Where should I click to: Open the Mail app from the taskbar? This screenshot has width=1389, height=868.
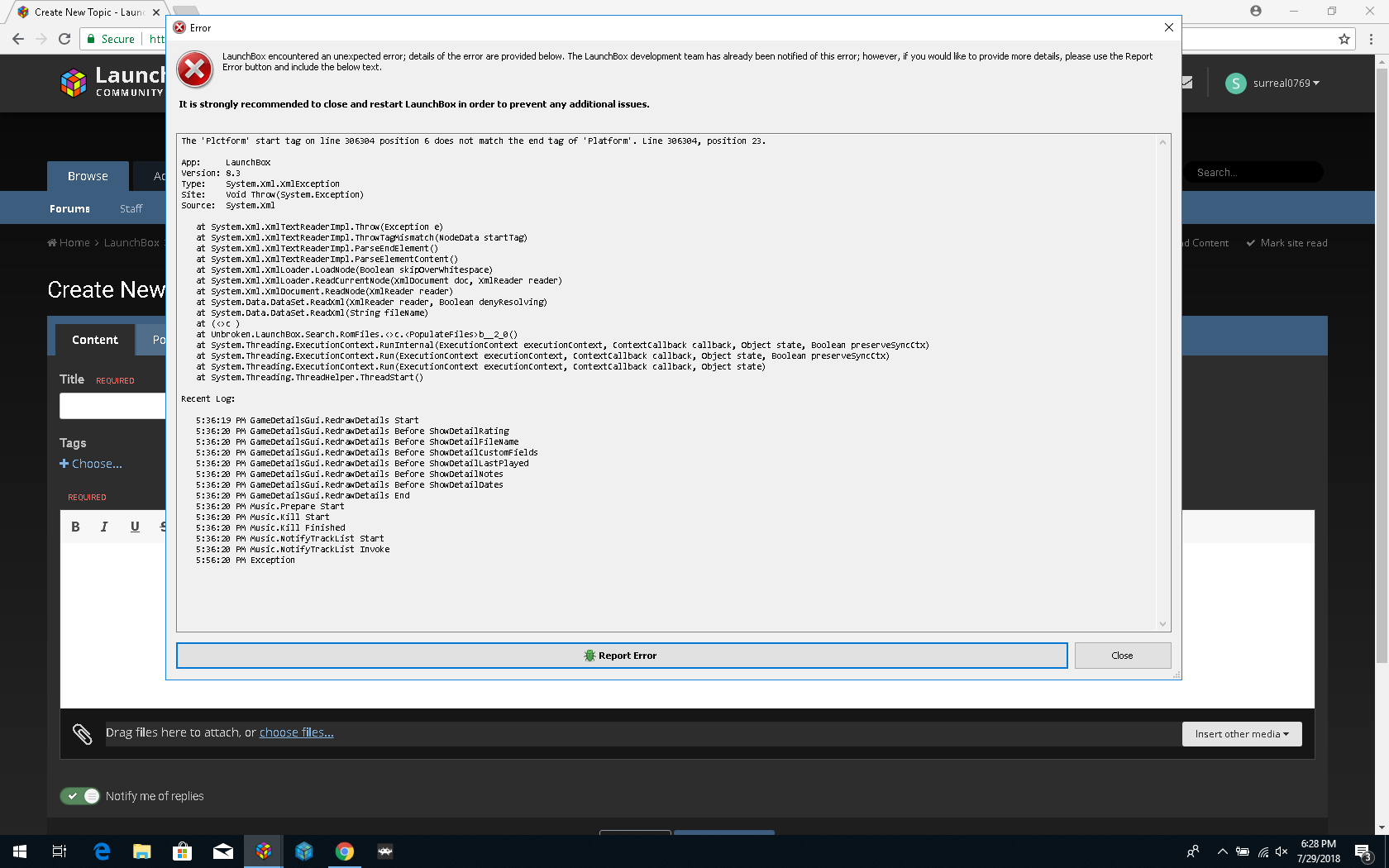223,851
